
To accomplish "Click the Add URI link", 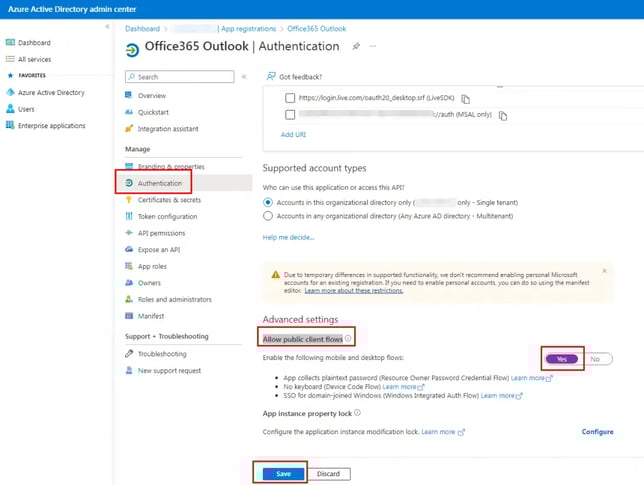I will 294,134.
